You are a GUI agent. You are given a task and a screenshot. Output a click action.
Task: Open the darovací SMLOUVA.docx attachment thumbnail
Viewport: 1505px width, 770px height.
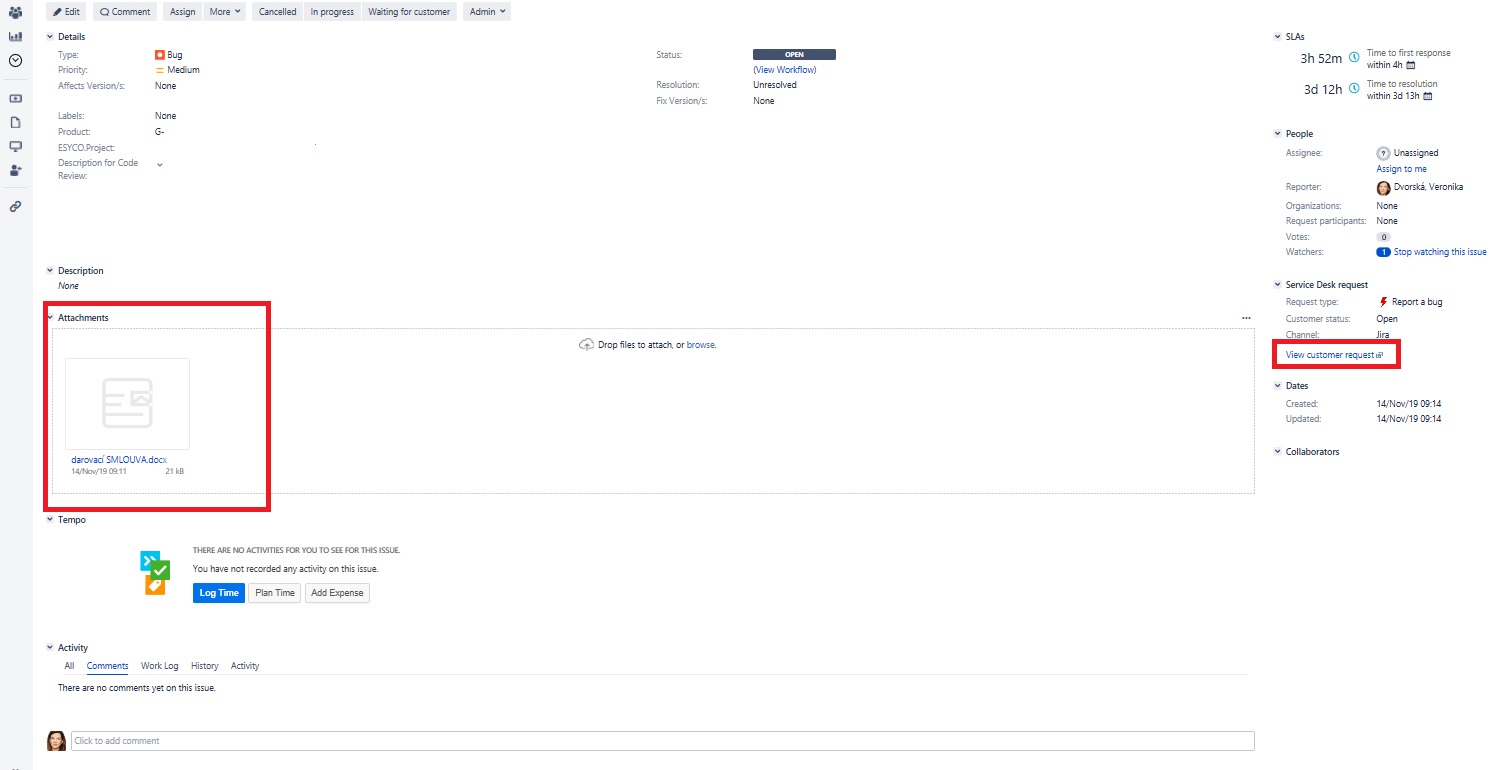click(127, 404)
